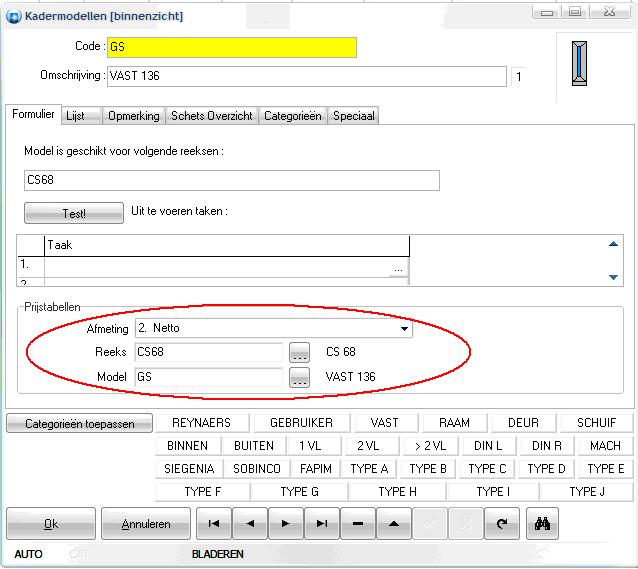Click Kadermodellen window title icon

click(x=13, y=17)
